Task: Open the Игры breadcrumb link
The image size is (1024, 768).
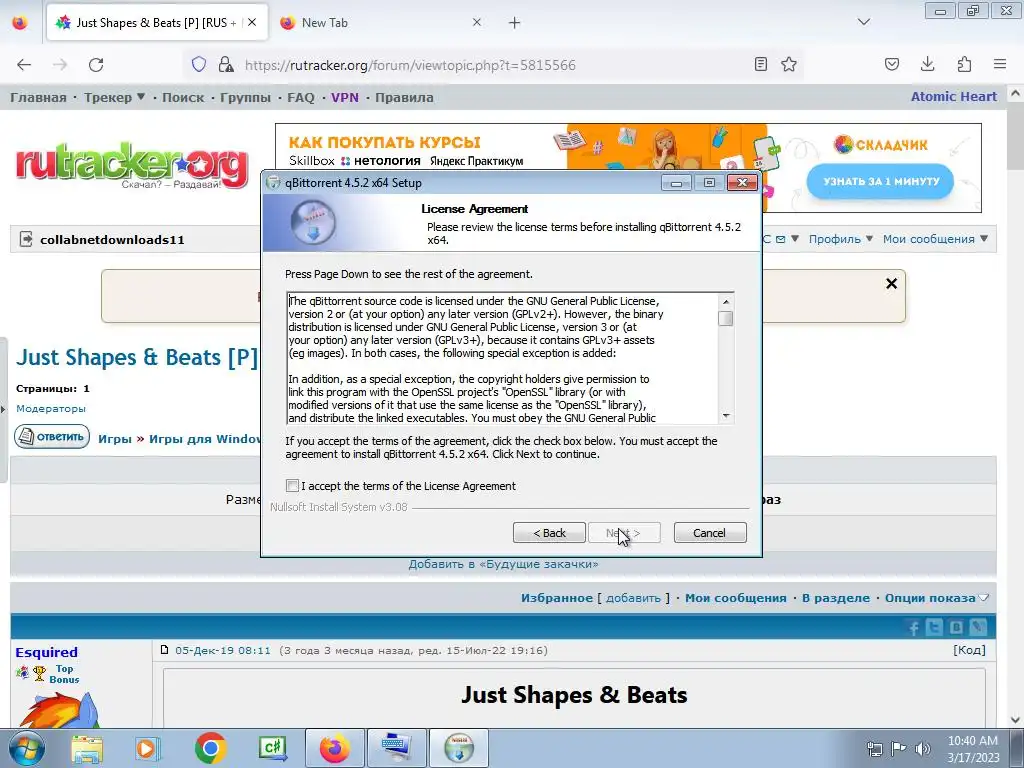Action: pyautogui.click(x=115, y=439)
